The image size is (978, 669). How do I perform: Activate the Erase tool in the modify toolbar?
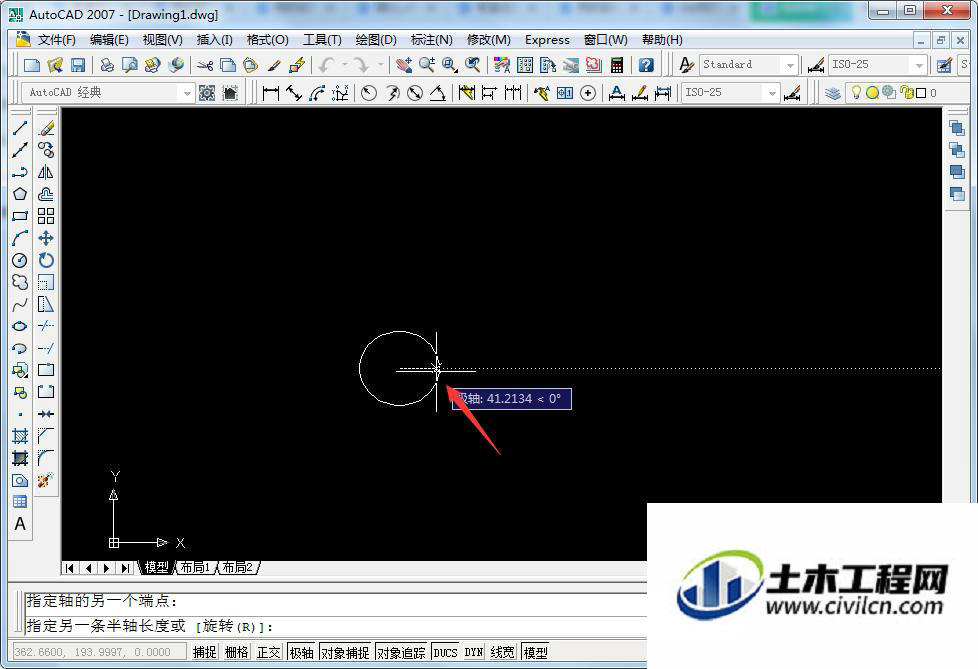click(x=46, y=128)
